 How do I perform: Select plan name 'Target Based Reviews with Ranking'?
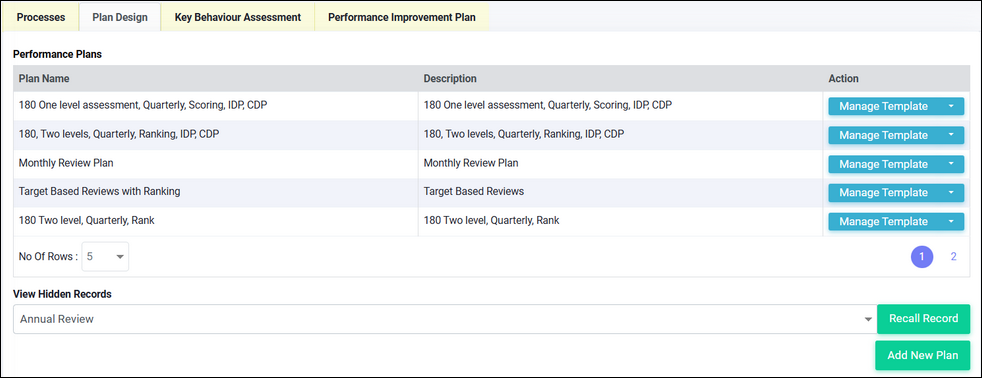tap(100, 192)
